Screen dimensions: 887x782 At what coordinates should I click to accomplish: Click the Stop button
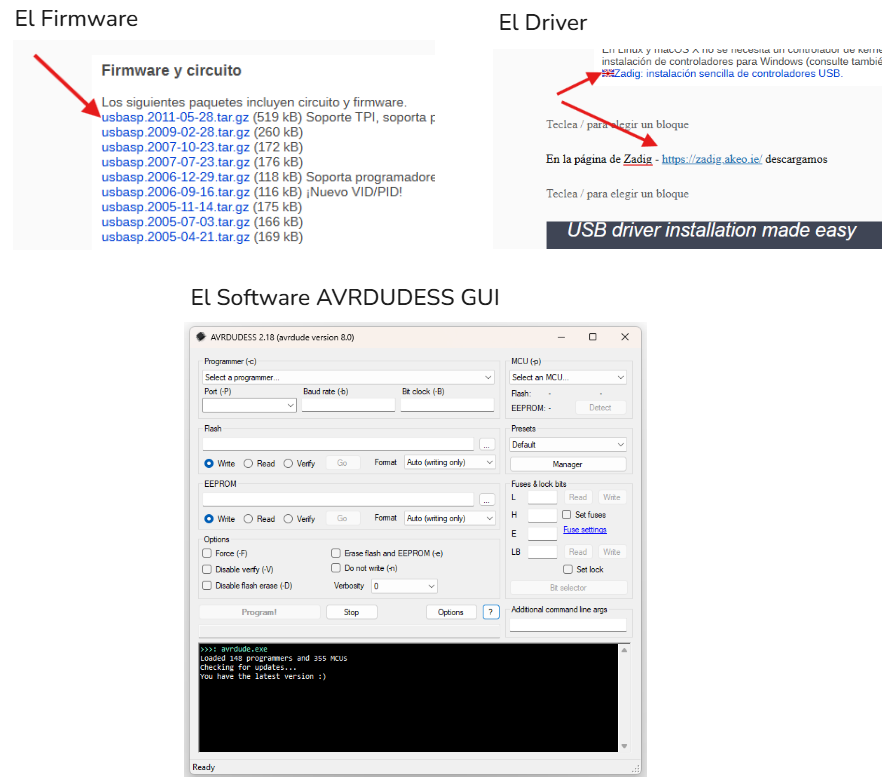point(351,612)
